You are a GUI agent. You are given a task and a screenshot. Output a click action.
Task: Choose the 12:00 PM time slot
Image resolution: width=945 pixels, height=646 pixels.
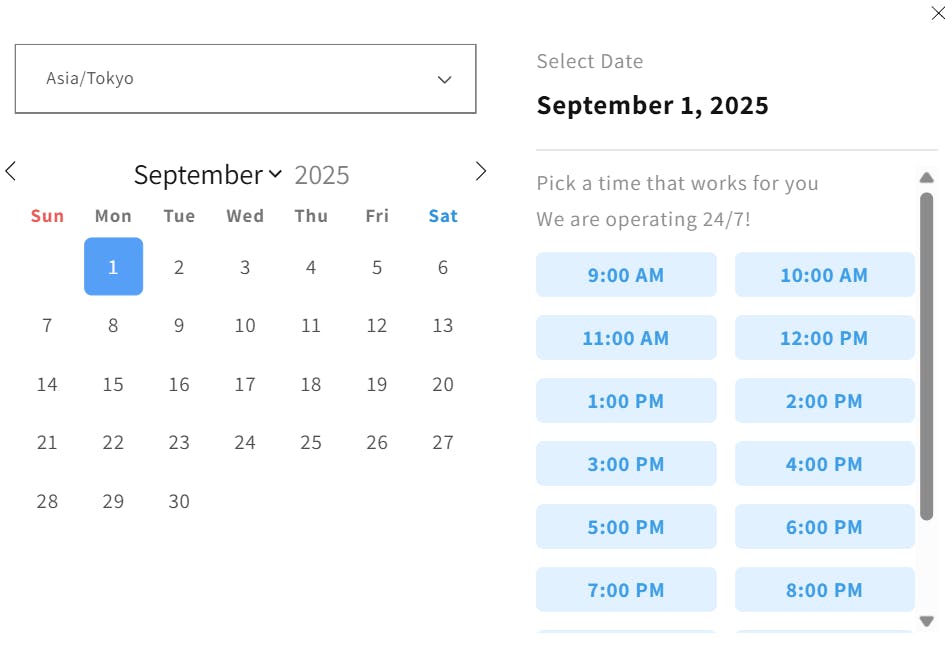tap(824, 338)
